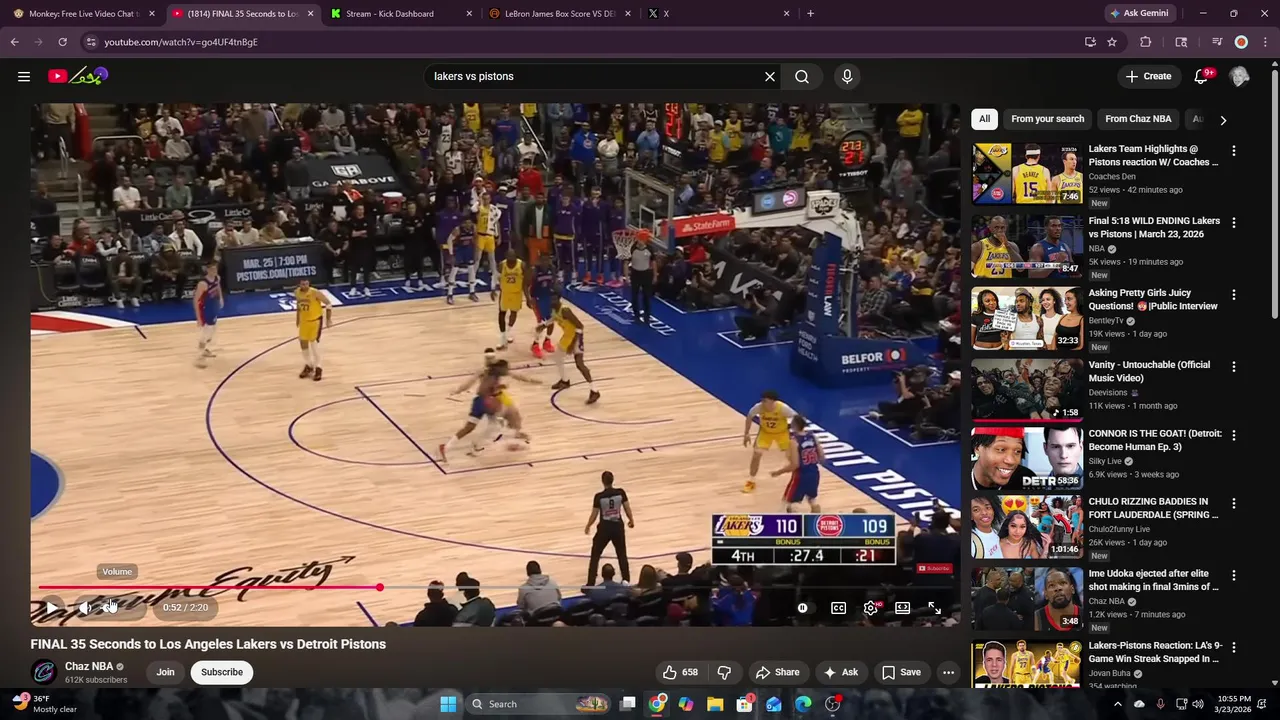This screenshot has height=720, width=1280.
Task: Open Chrome extensions puzzle icon
Action: (x=1146, y=42)
